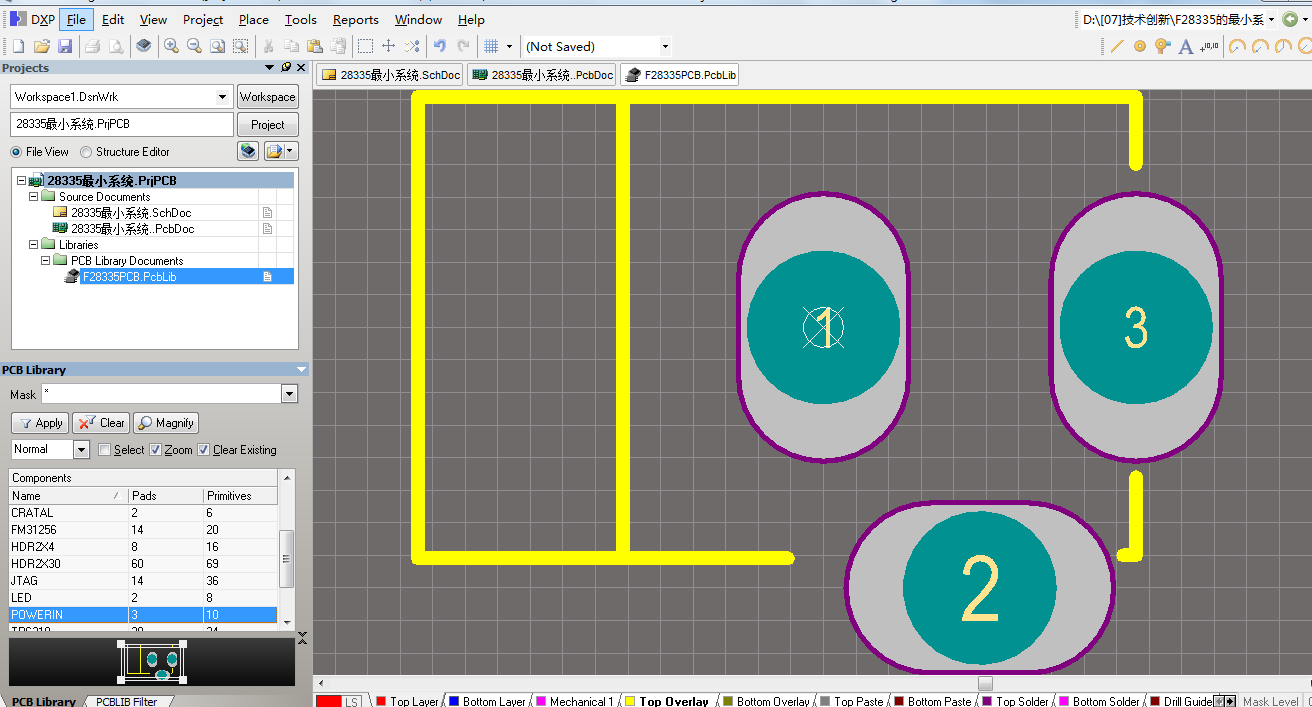
Task: Click the Project button
Action: (267, 125)
